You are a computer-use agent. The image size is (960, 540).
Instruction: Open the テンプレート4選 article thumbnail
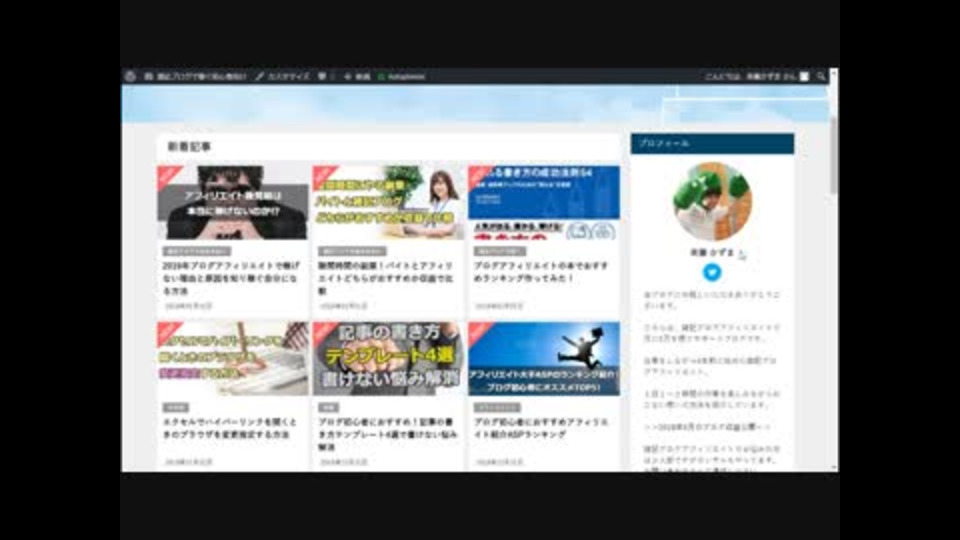click(x=388, y=359)
